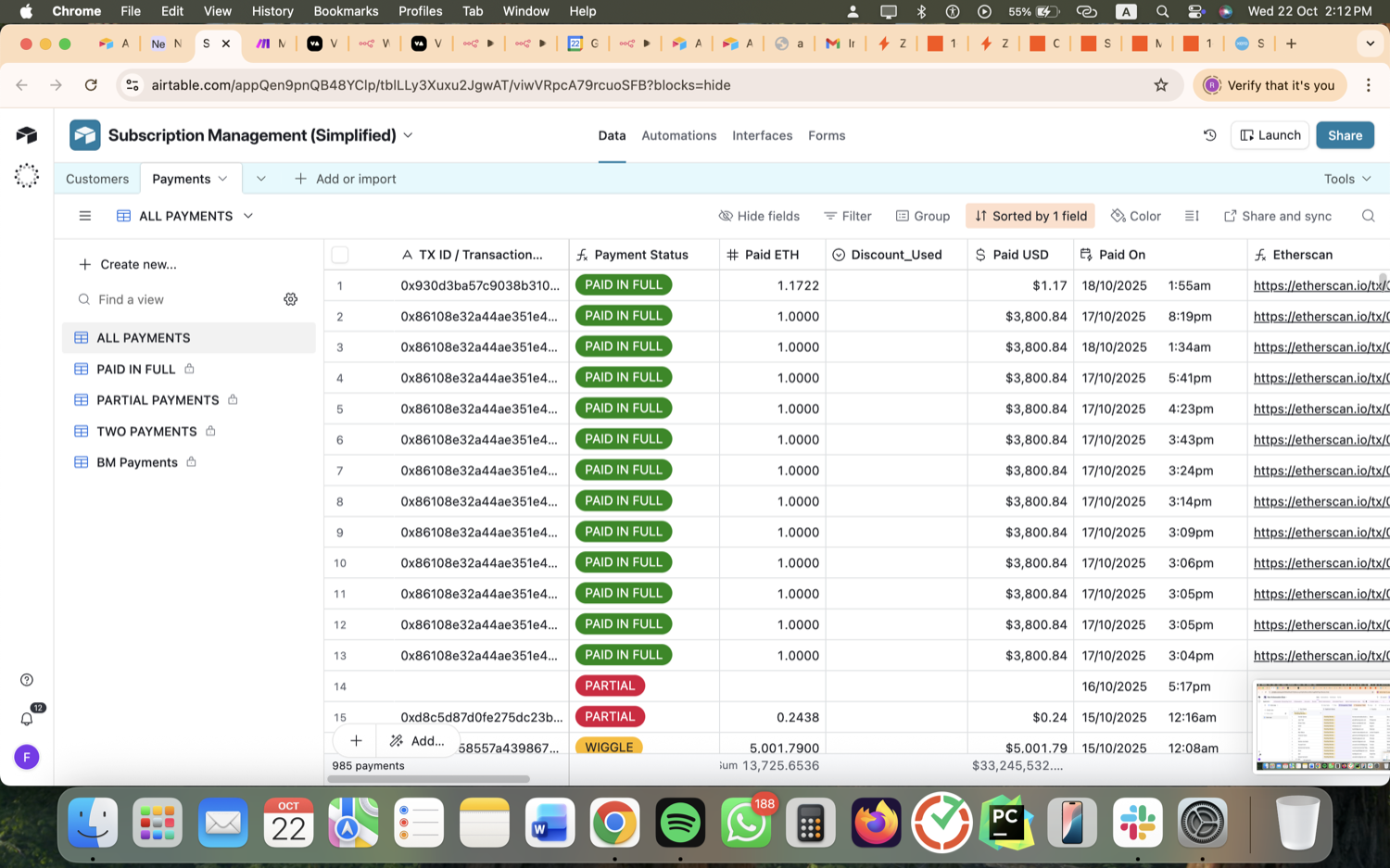Bookmark this page with star icon

1161,85
